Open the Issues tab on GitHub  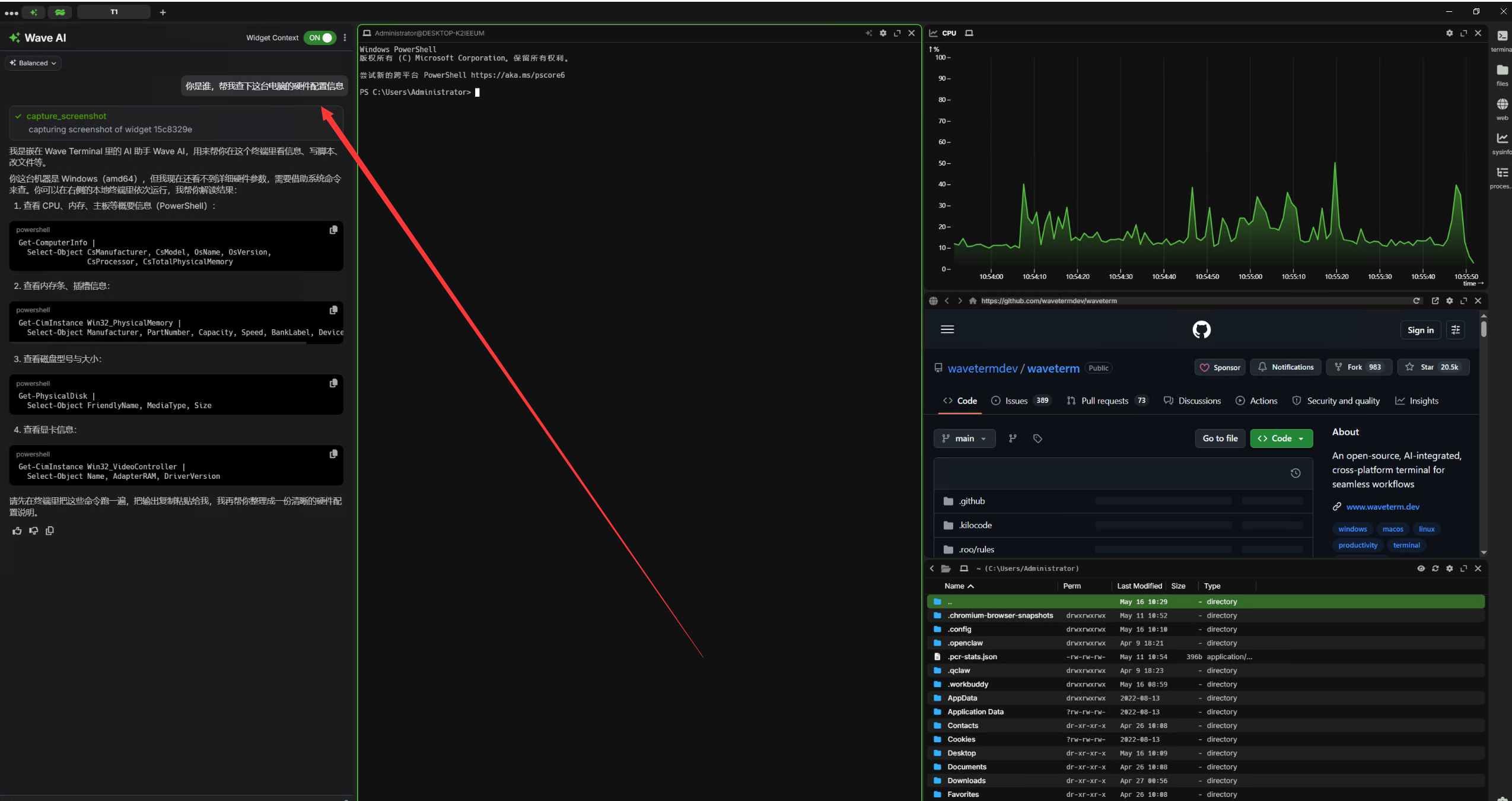click(1021, 401)
